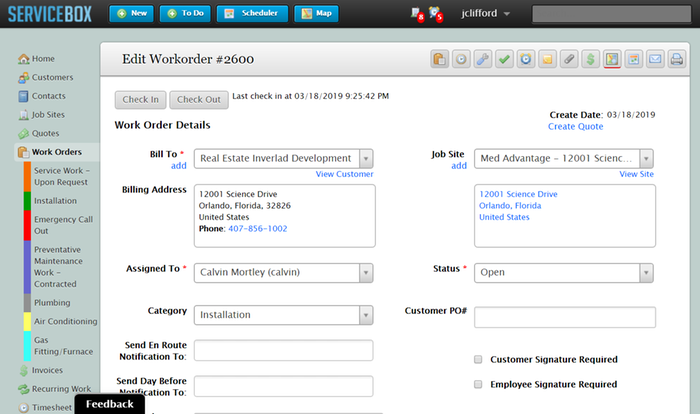
Task: Click the To Do button
Action: pos(185,13)
